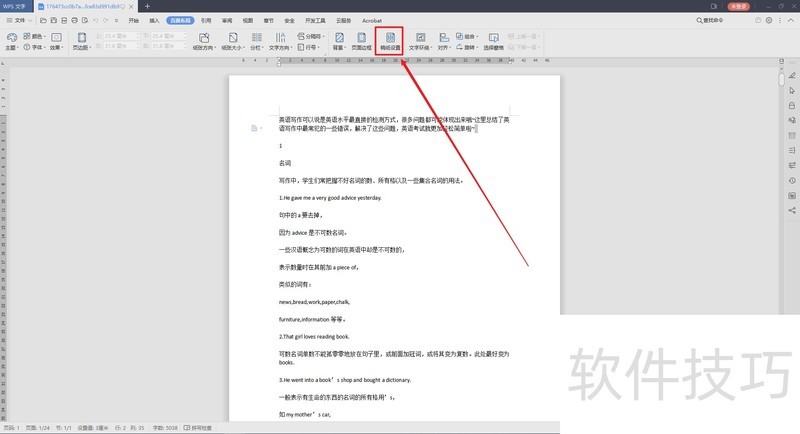
Task: Click the line 'furniture,information' in document
Action: point(312,319)
